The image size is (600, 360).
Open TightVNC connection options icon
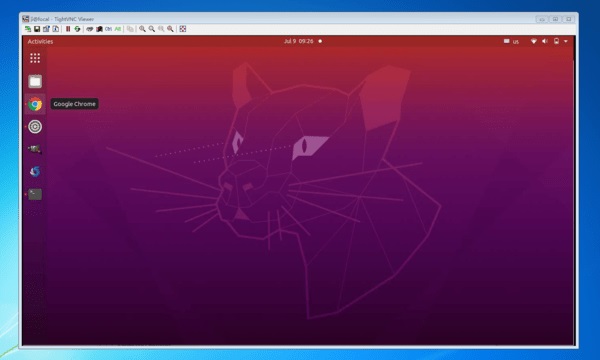tap(46, 29)
